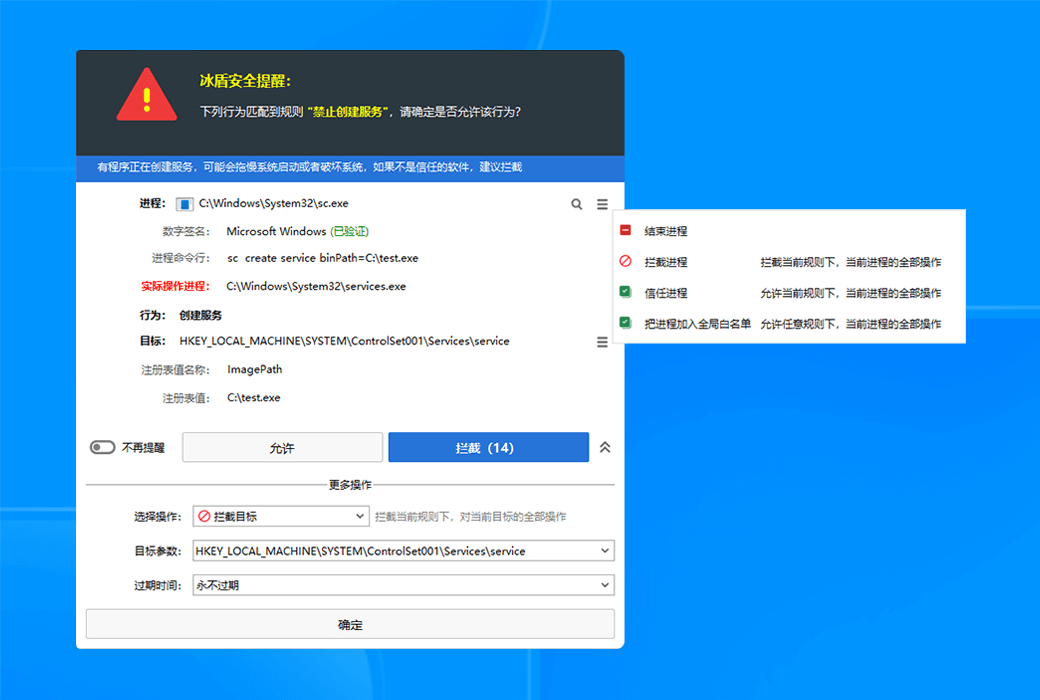
Task: Click the 确定 button
Action: click(x=350, y=624)
